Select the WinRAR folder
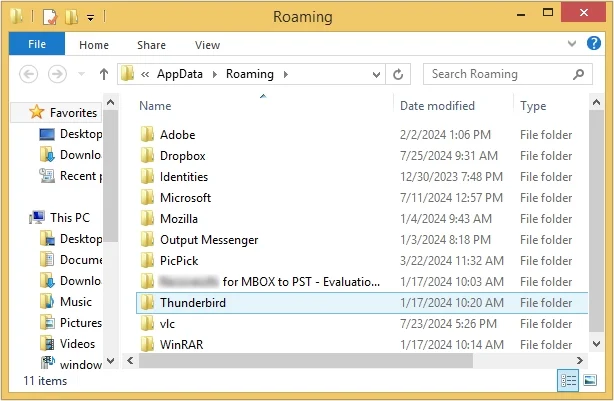The width and height of the screenshot is (614, 401). click(x=362, y=345)
